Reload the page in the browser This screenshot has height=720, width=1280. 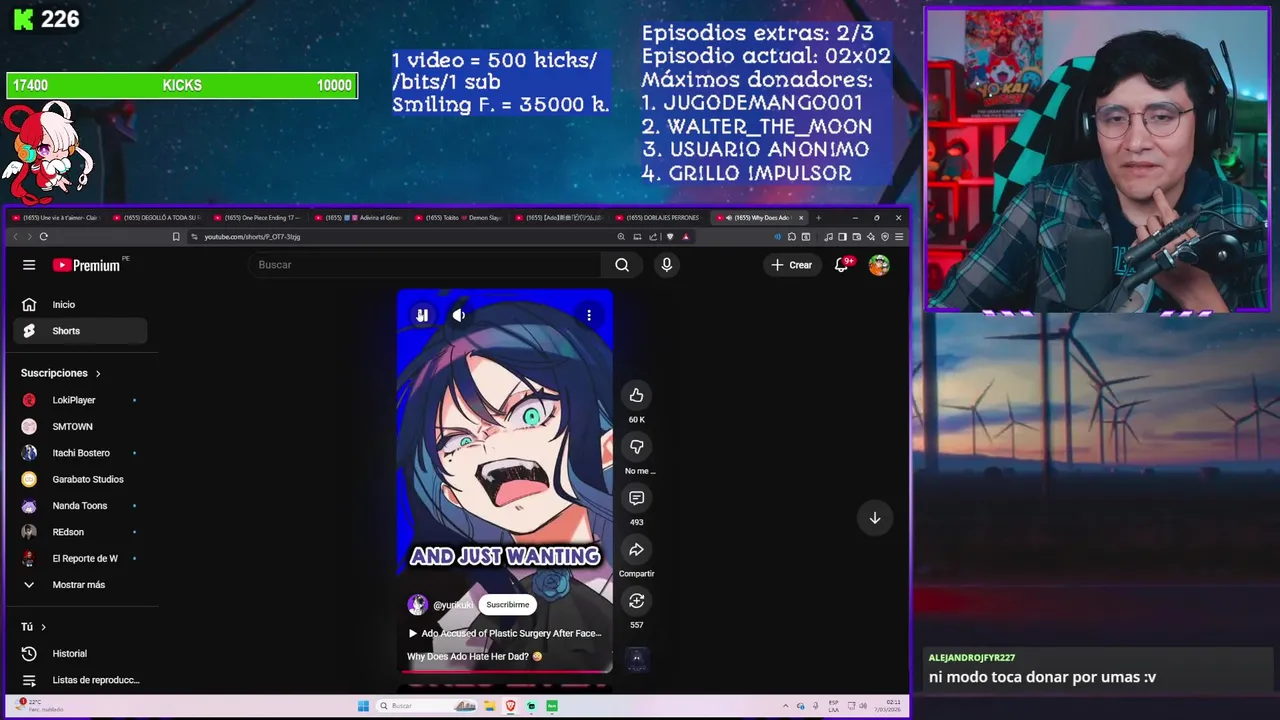[x=43, y=237]
